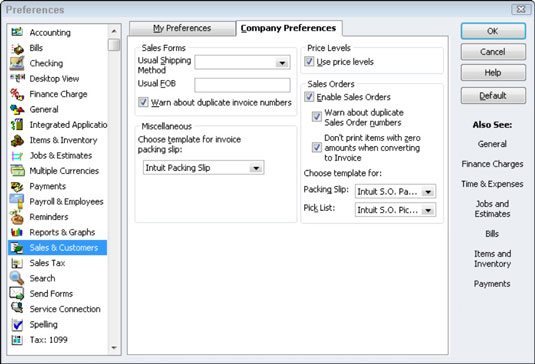
Task: Open Items & Inventory icon
Action: (17, 140)
